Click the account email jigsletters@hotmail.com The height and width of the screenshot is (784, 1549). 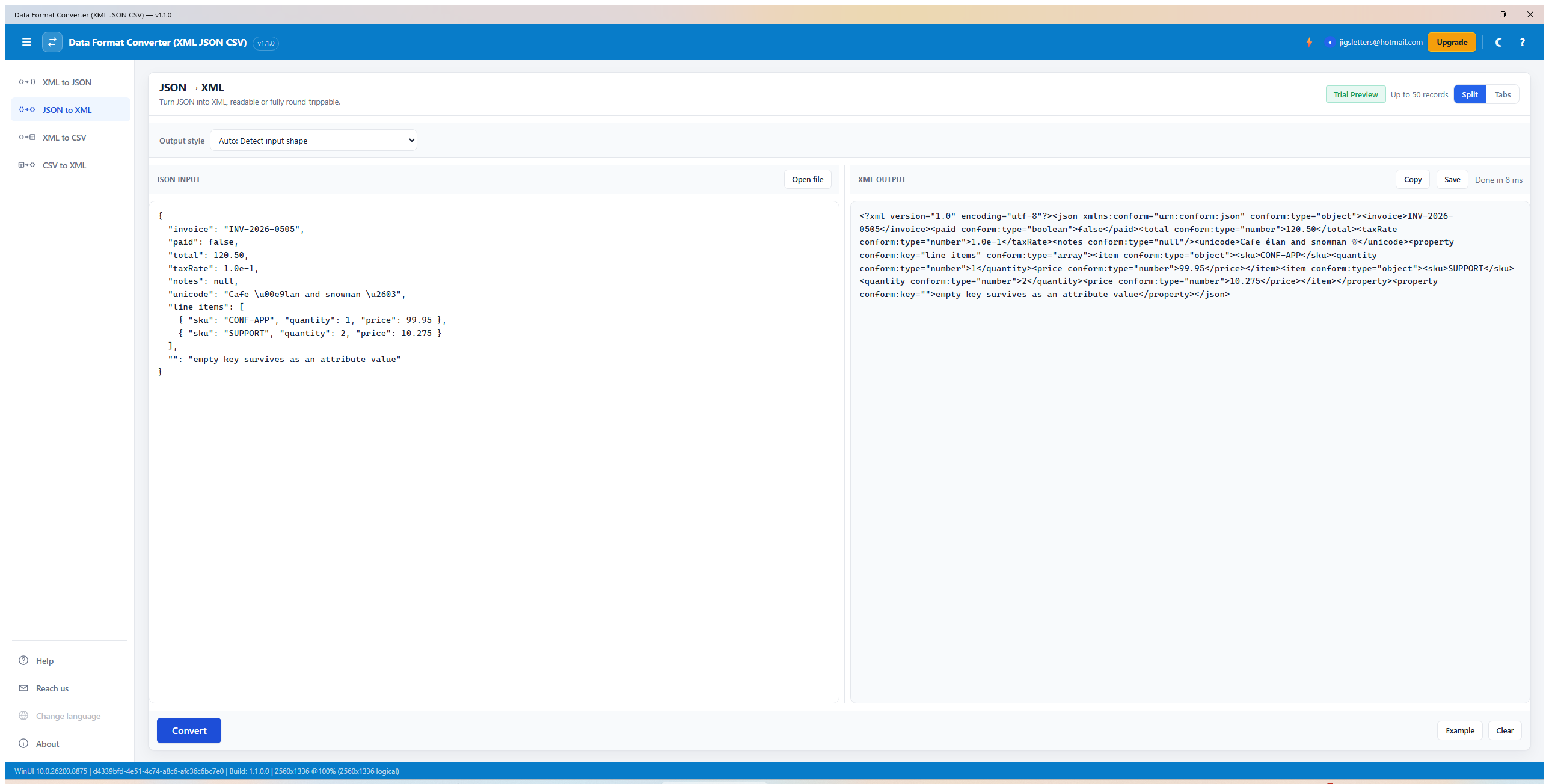(1381, 42)
